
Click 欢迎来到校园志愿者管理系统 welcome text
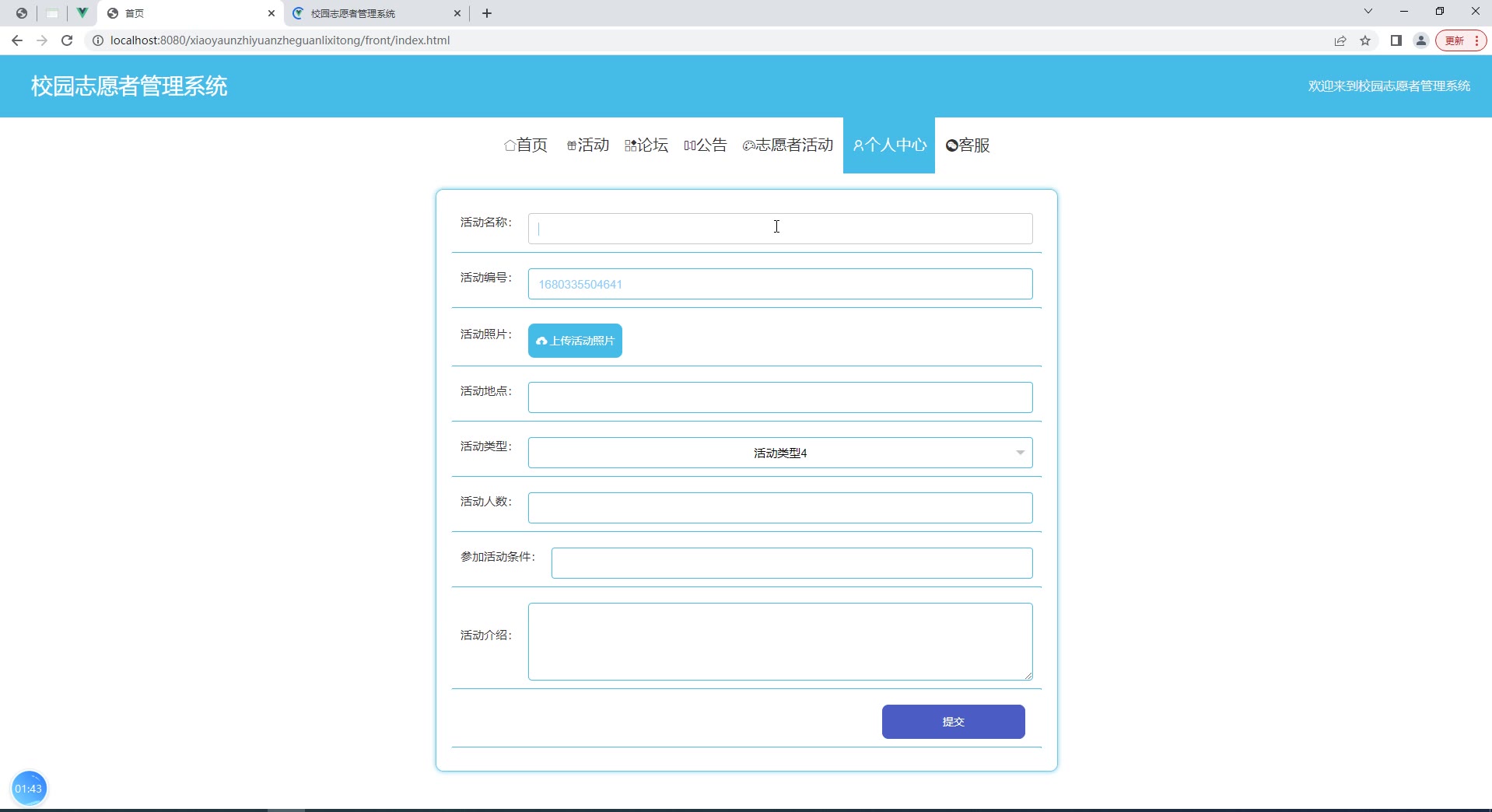click(x=1389, y=86)
